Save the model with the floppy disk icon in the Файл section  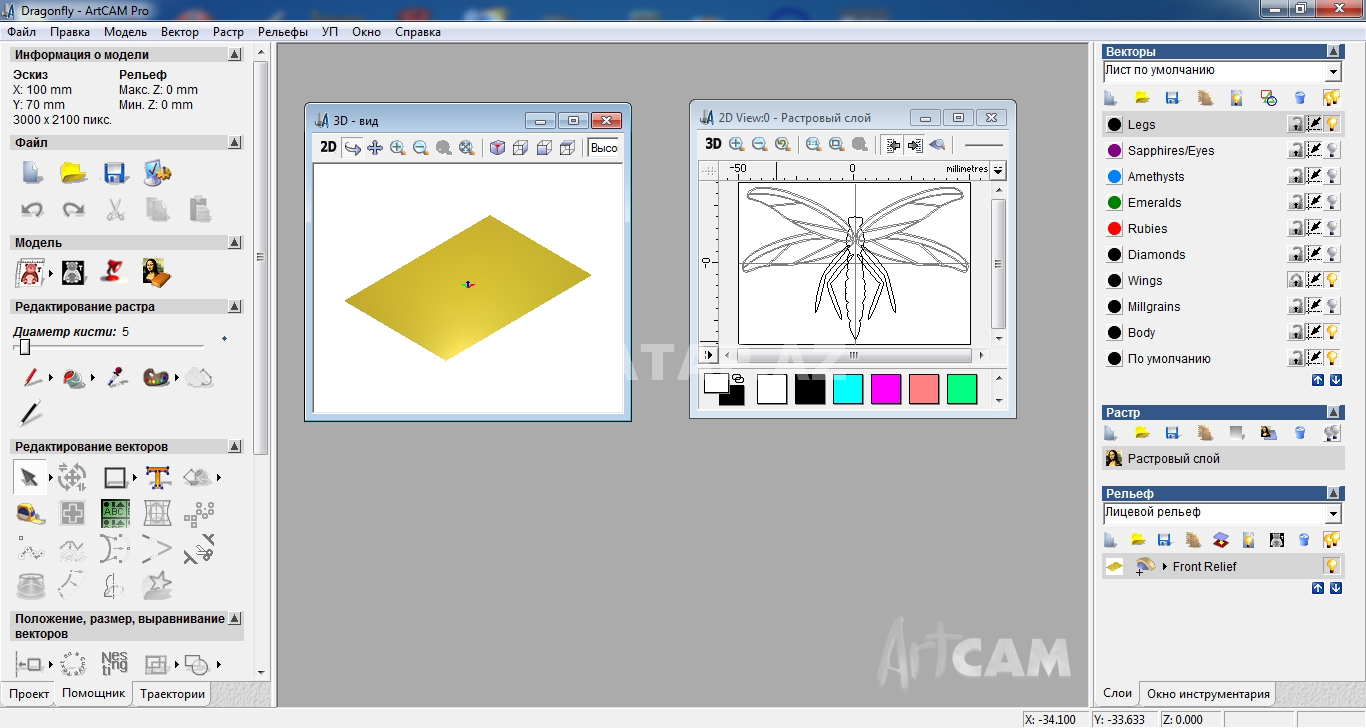click(116, 173)
